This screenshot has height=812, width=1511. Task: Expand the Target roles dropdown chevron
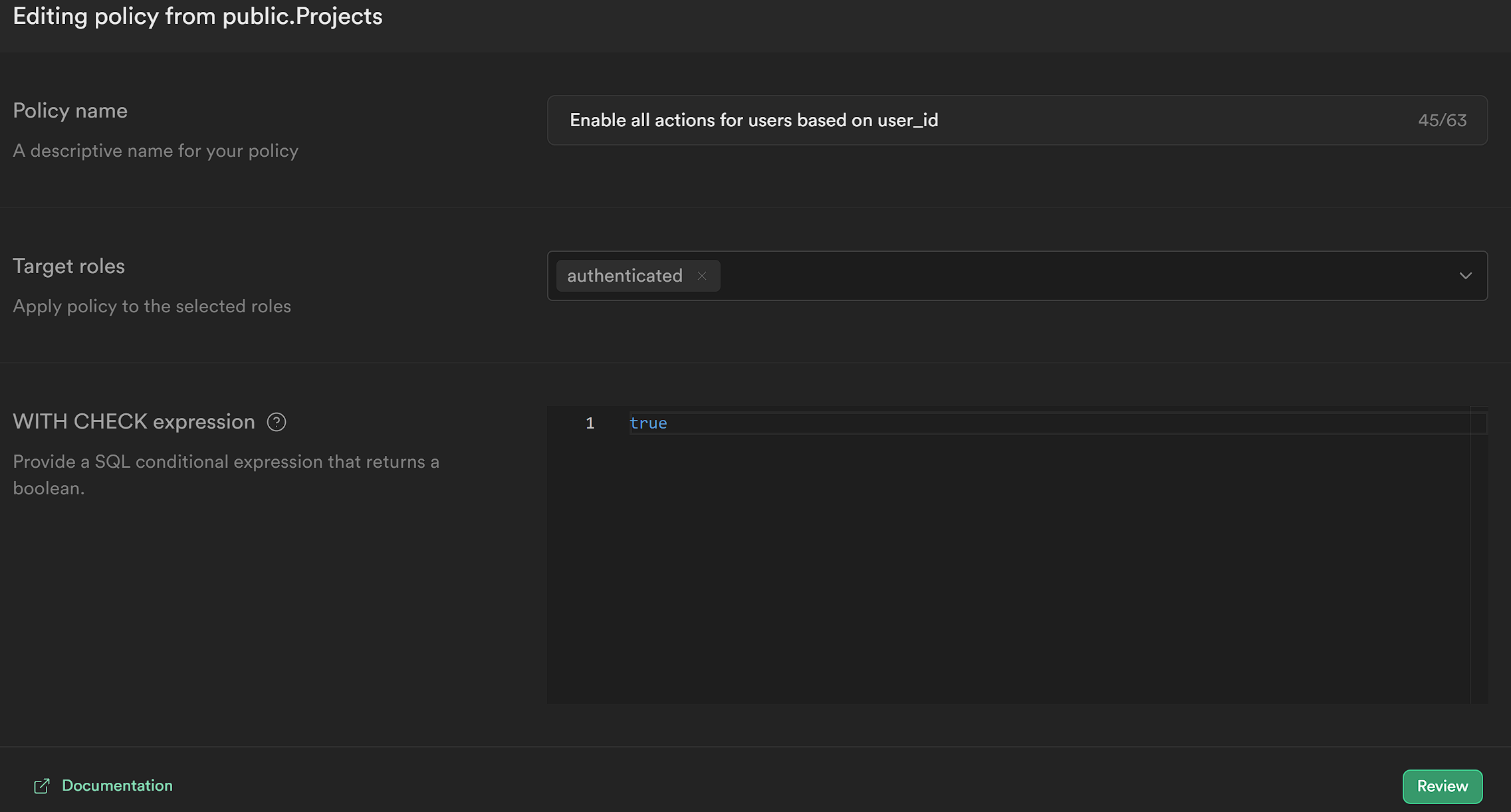click(x=1465, y=276)
